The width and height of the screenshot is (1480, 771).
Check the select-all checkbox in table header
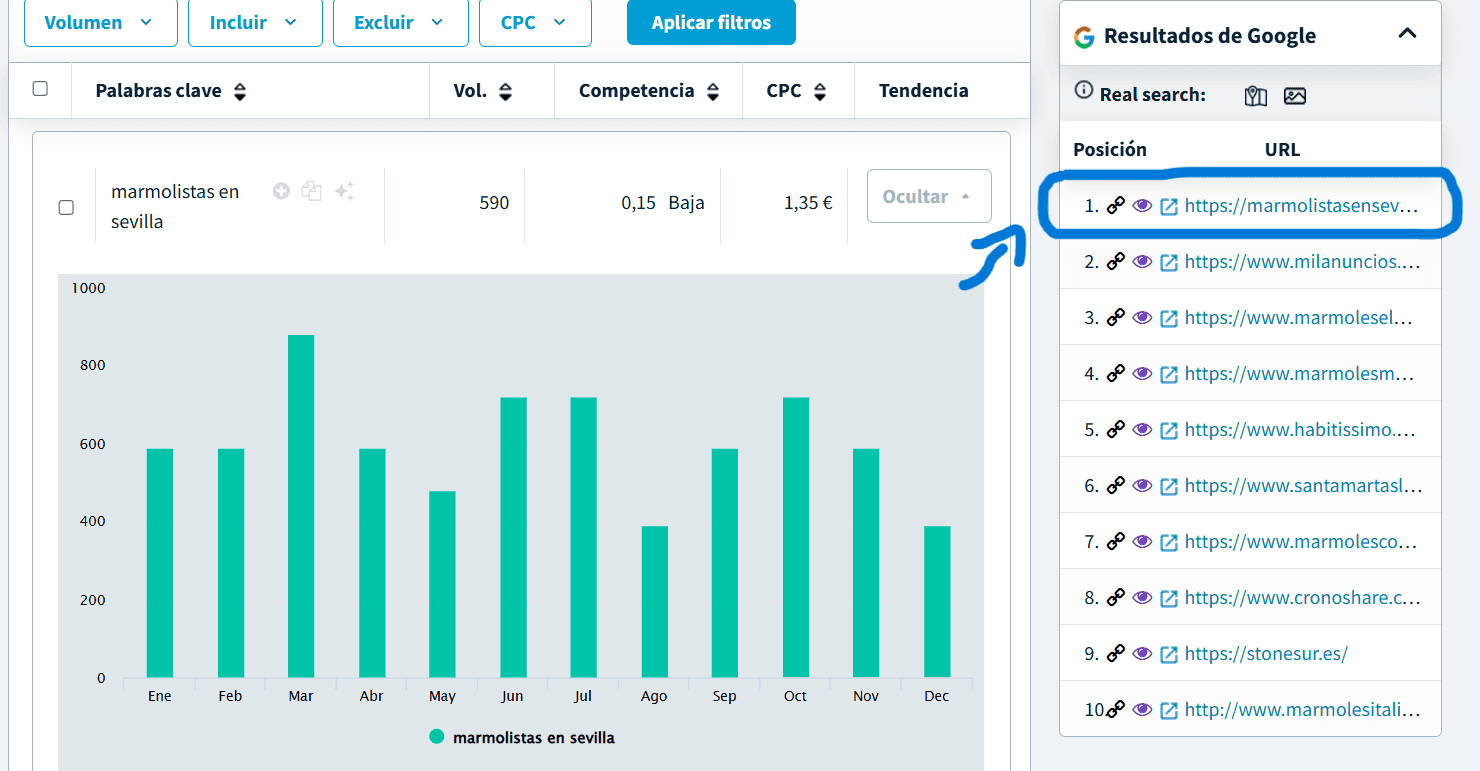[x=40, y=89]
